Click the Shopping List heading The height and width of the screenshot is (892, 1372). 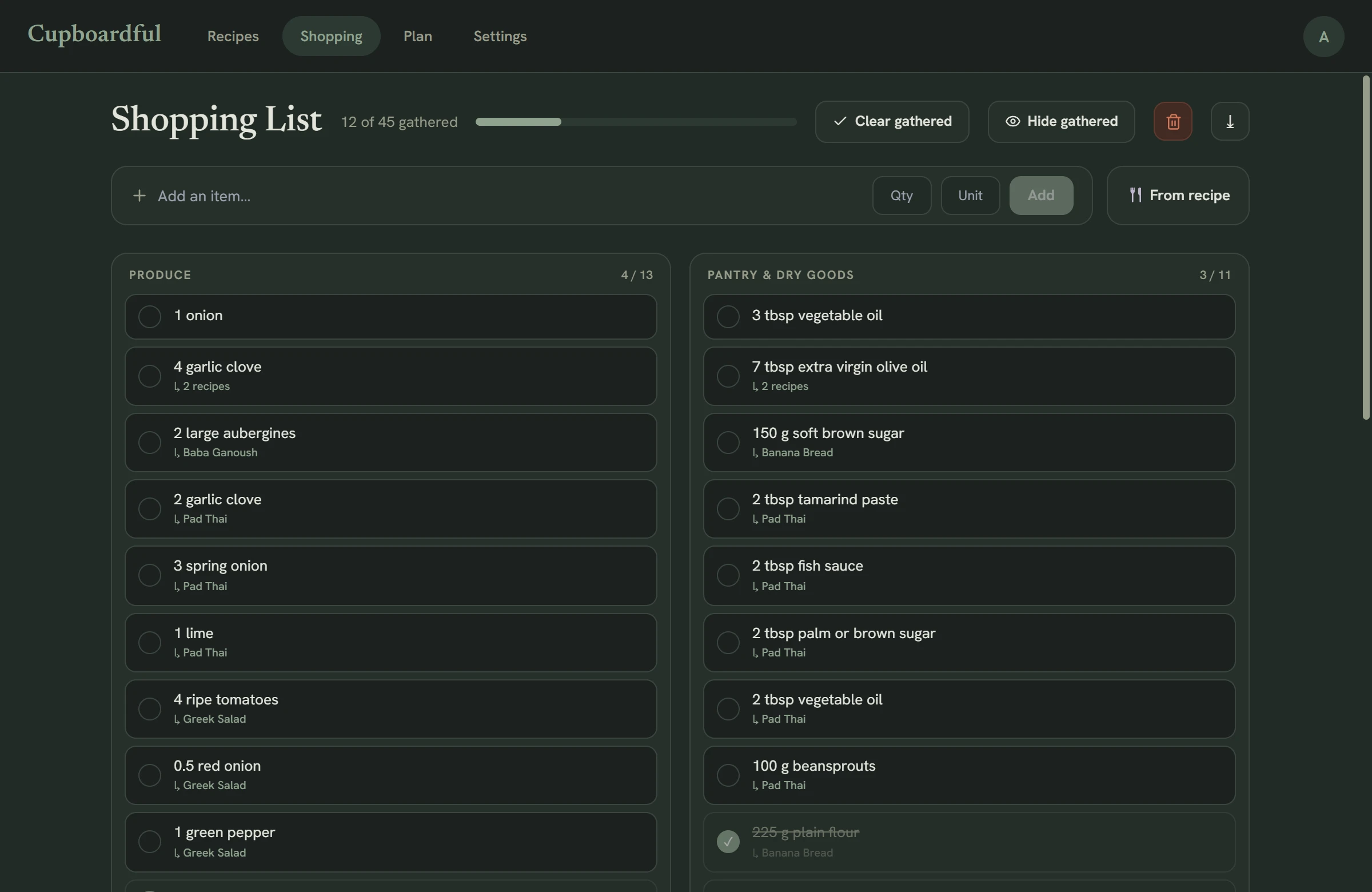click(x=217, y=120)
